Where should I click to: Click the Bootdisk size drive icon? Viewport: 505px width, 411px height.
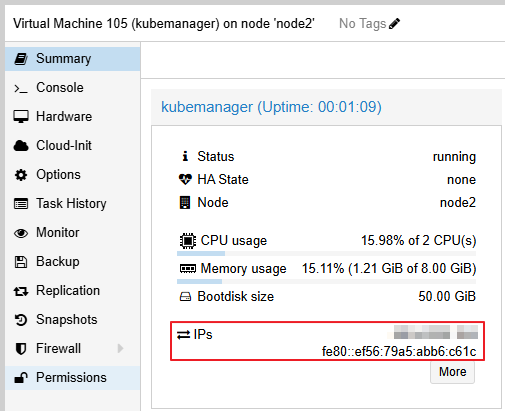[x=185, y=297]
